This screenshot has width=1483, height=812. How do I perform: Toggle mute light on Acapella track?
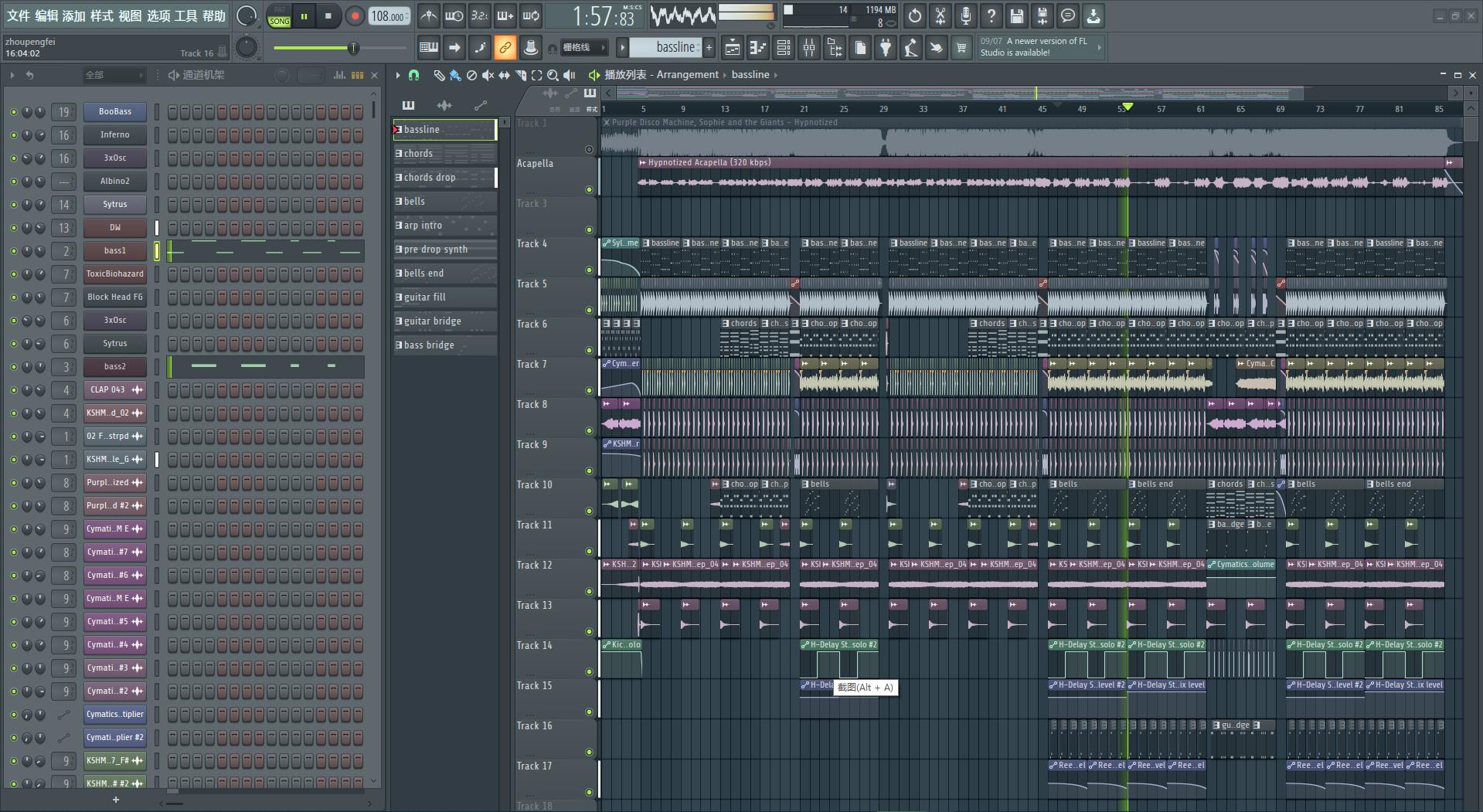pos(589,189)
